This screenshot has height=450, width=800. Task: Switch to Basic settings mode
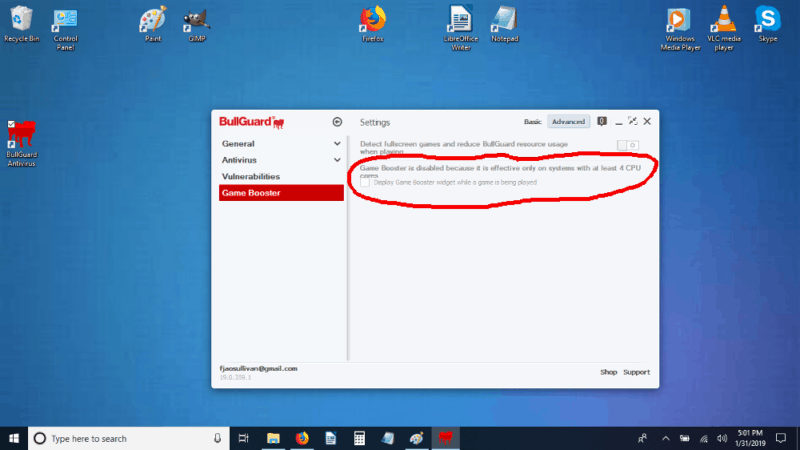532,121
